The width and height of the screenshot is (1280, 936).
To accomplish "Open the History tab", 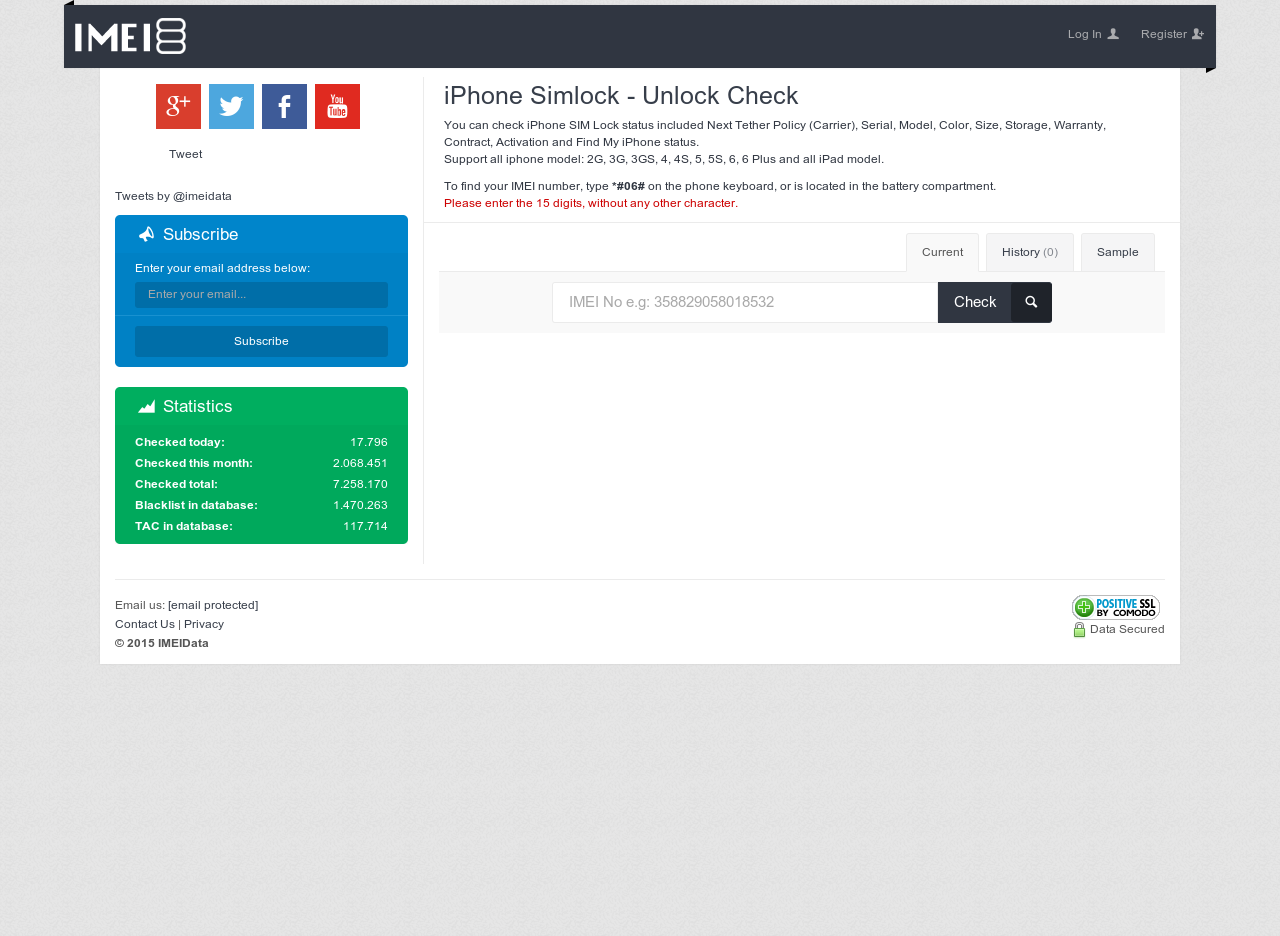I will 1030,252.
